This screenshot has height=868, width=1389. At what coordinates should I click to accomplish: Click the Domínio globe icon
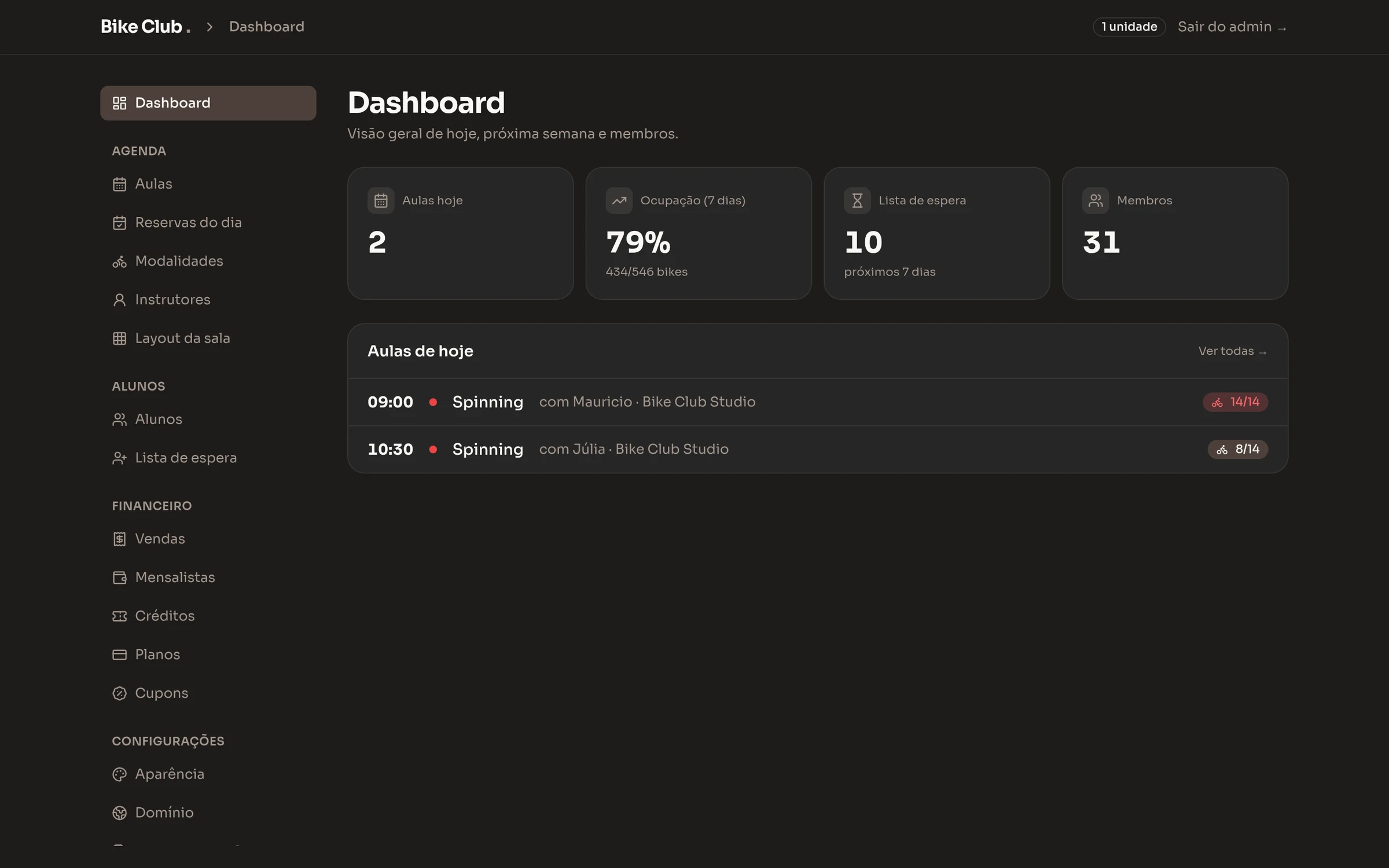click(x=119, y=813)
